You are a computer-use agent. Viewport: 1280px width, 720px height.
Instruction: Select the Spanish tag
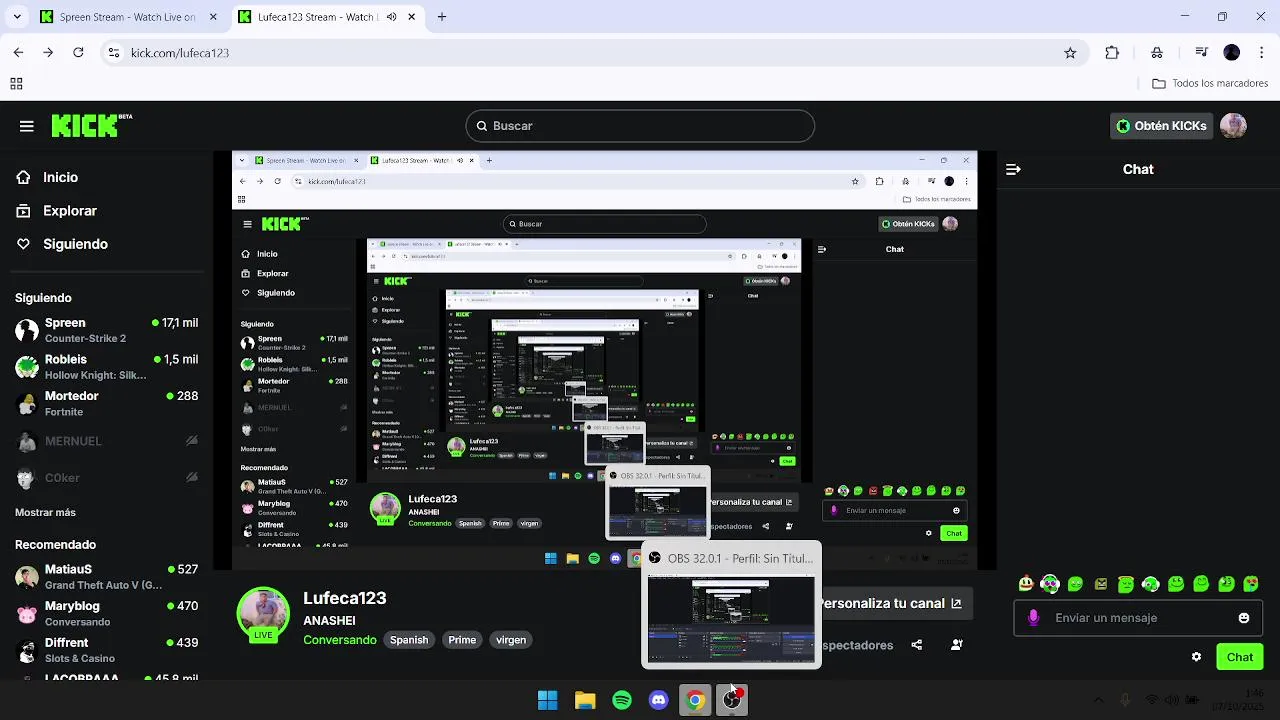pyautogui.click(x=409, y=640)
